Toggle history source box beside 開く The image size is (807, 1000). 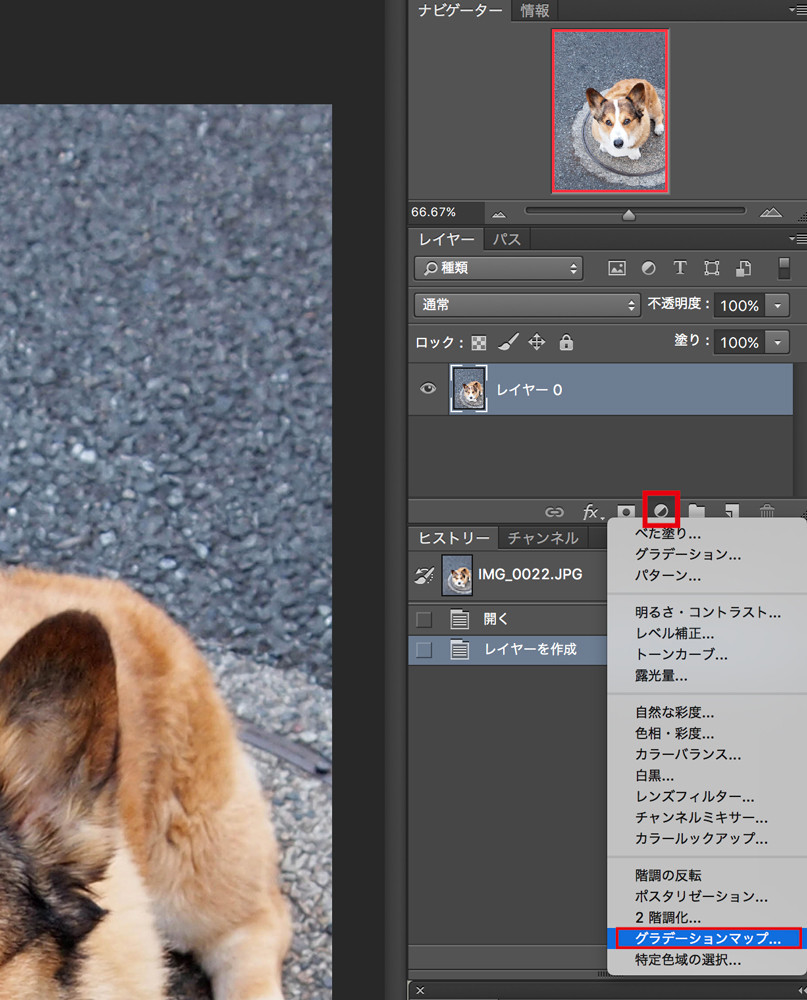(424, 619)
